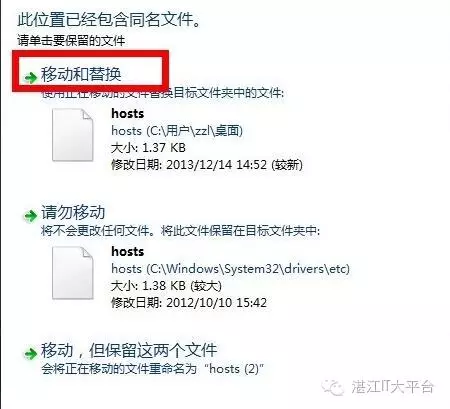Image resolution: width=450 pixels, height=409 pixels.
Task: Choose the 请勿移动 option
Action: pyautogui.click(x=73, y=212)
